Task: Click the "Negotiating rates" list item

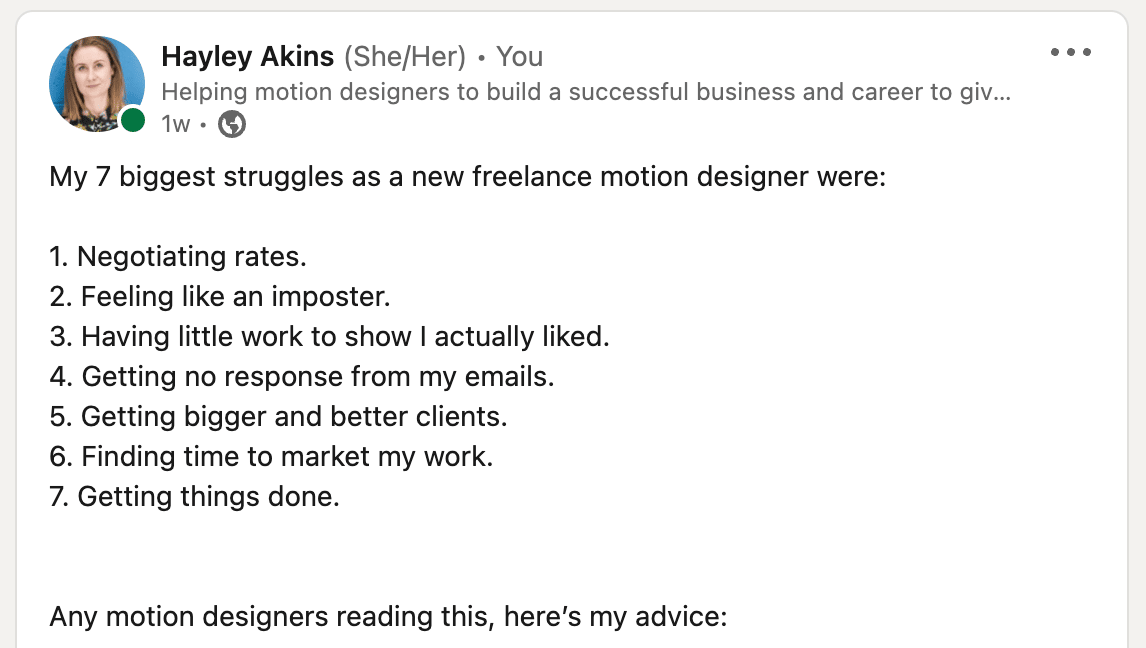Action: 178,256
